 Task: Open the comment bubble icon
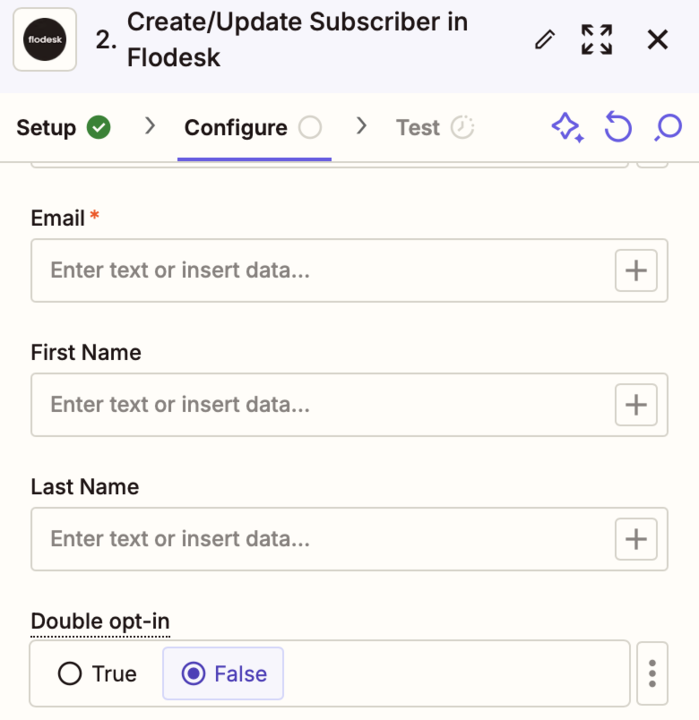668,127
